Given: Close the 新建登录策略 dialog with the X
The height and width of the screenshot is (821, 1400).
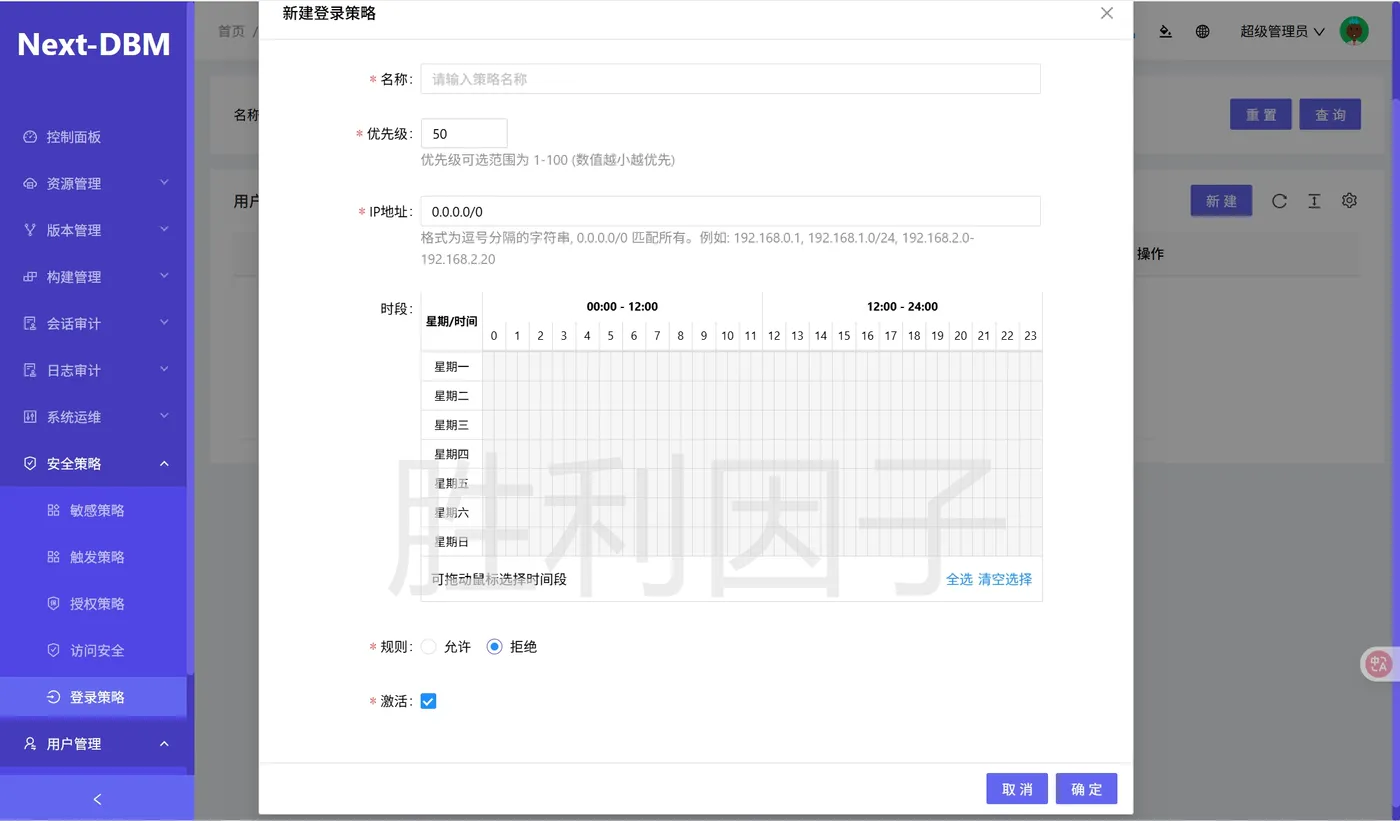Looking at the screenshot, I should tap(1106, 14).
